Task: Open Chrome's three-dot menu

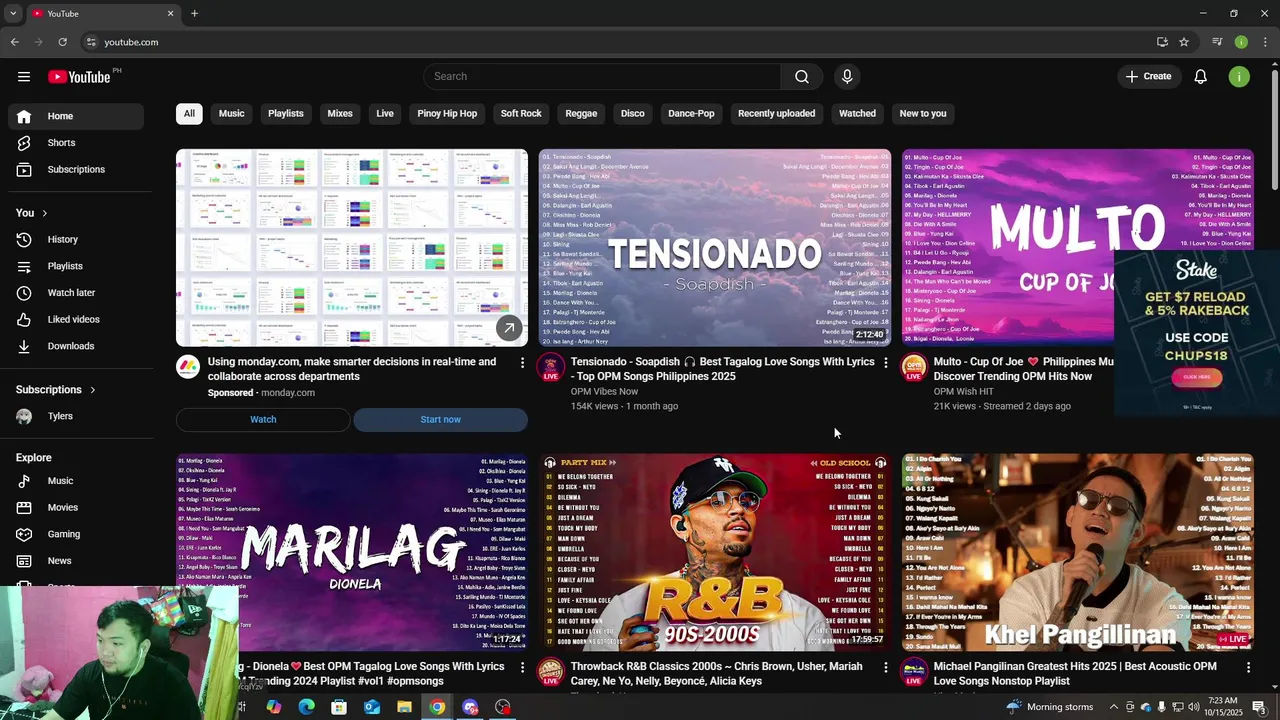Action: 1266,42
